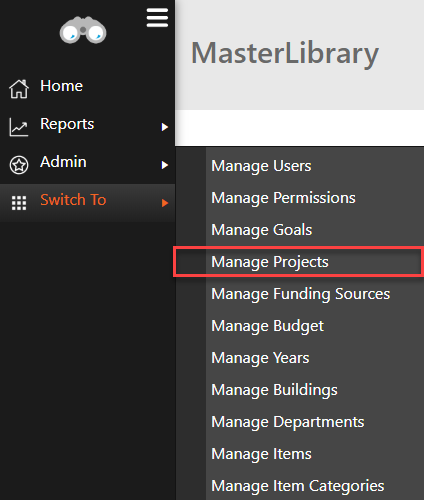
Task: Open Manage Users
Action: click(x=261, y=166)
